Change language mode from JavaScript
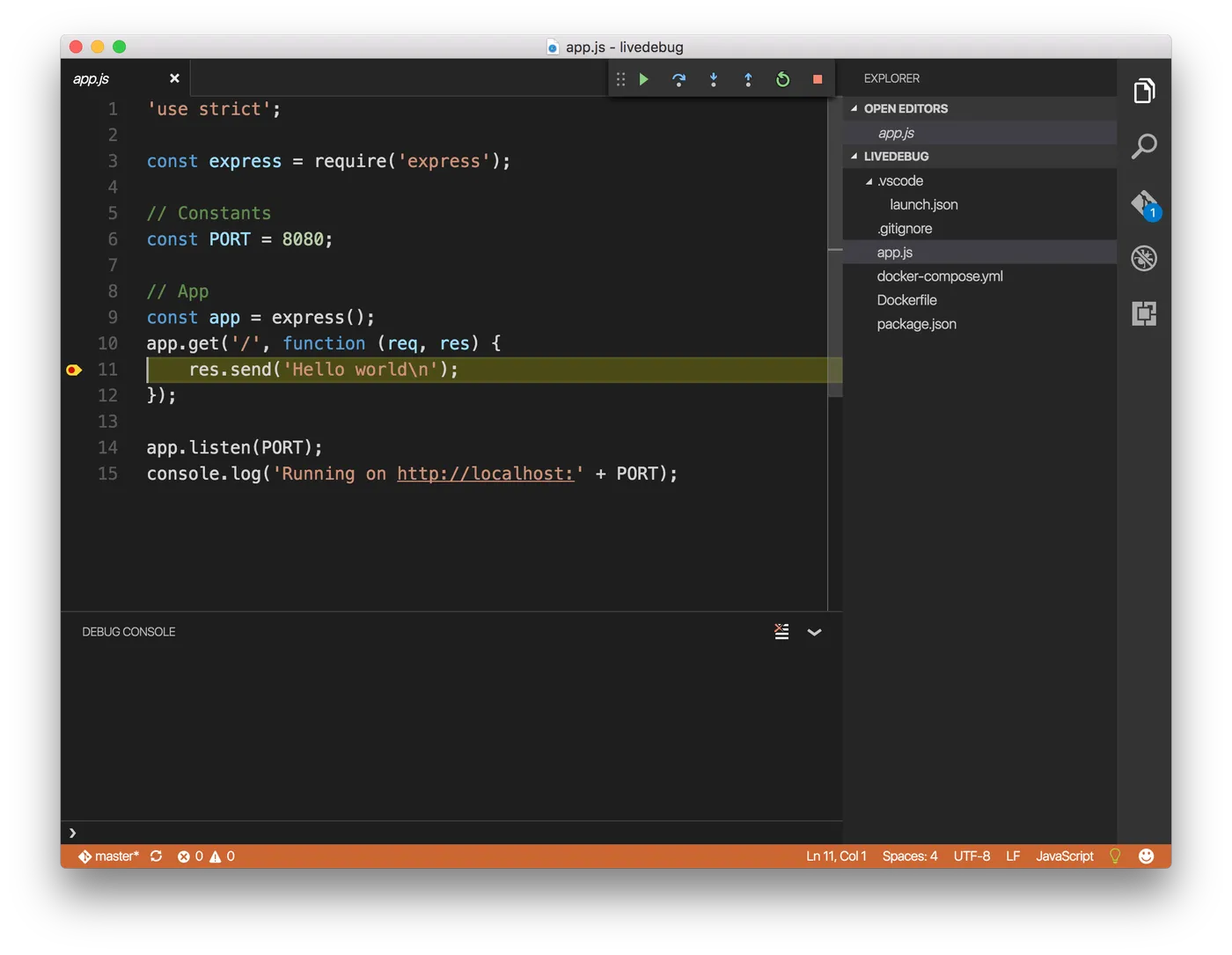Screen dimensions: 1232x955 click(1065, 856)
